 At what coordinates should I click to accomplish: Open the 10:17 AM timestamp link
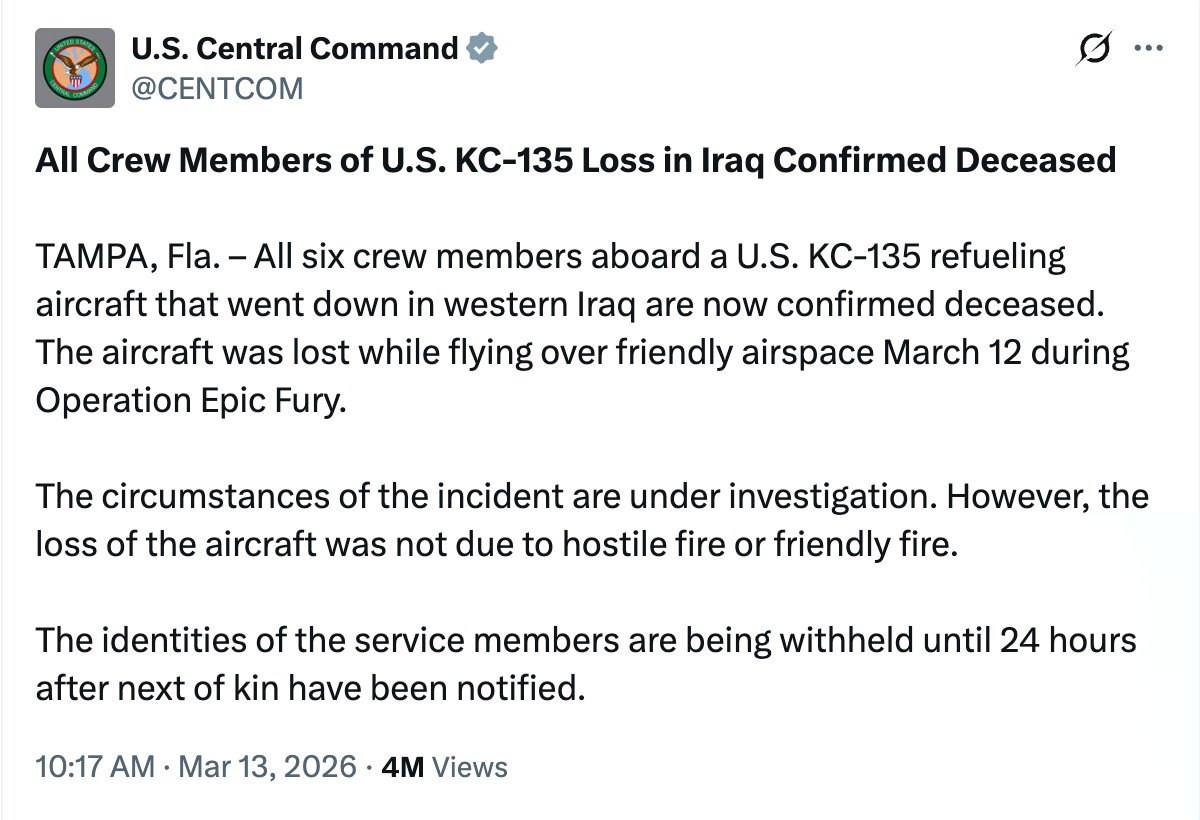[95, 767]
